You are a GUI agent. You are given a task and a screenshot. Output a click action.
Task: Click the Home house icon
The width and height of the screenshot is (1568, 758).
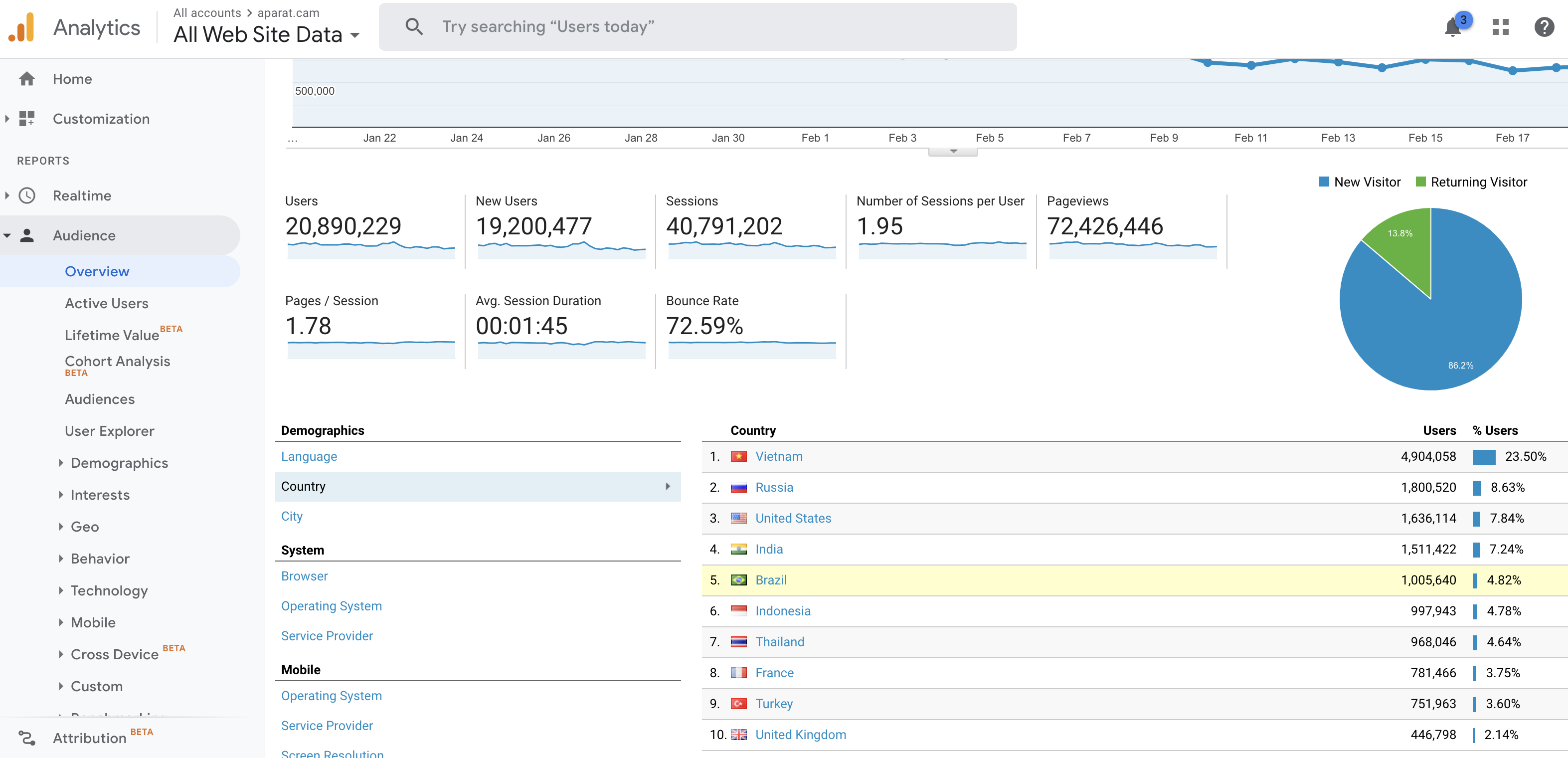(27, 79)
